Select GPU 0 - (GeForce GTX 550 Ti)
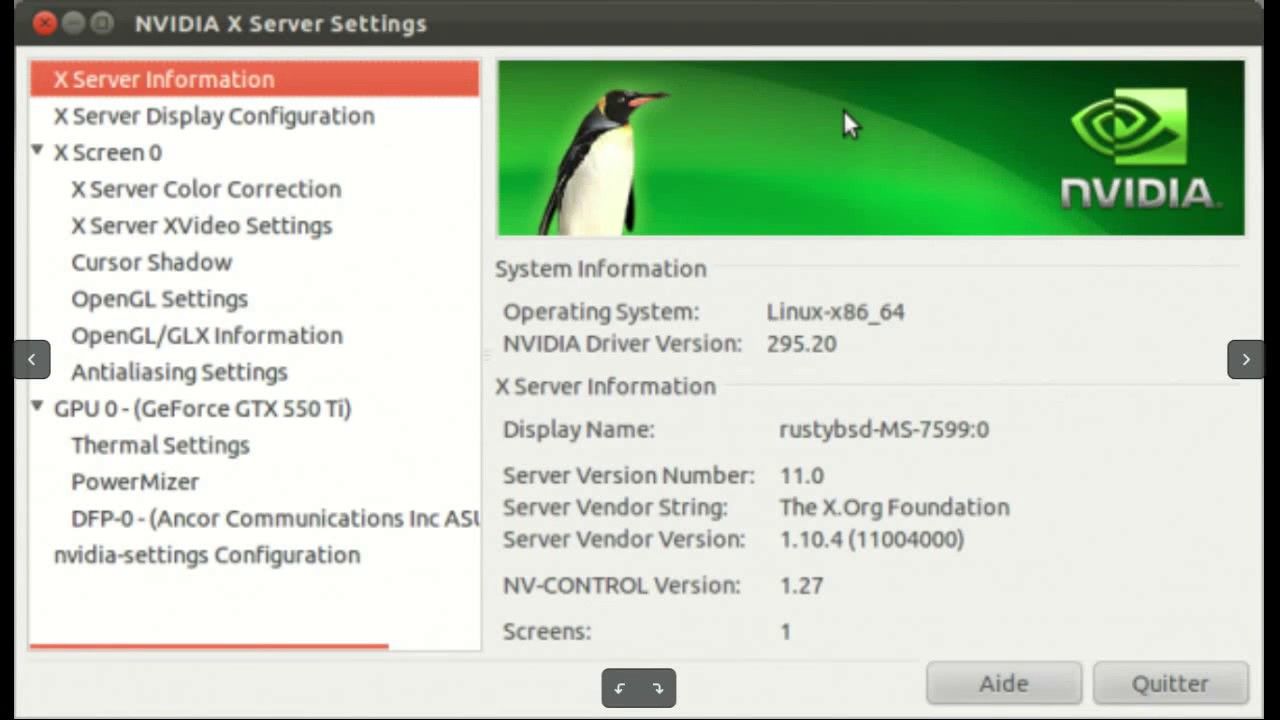 tap(203, 409)
